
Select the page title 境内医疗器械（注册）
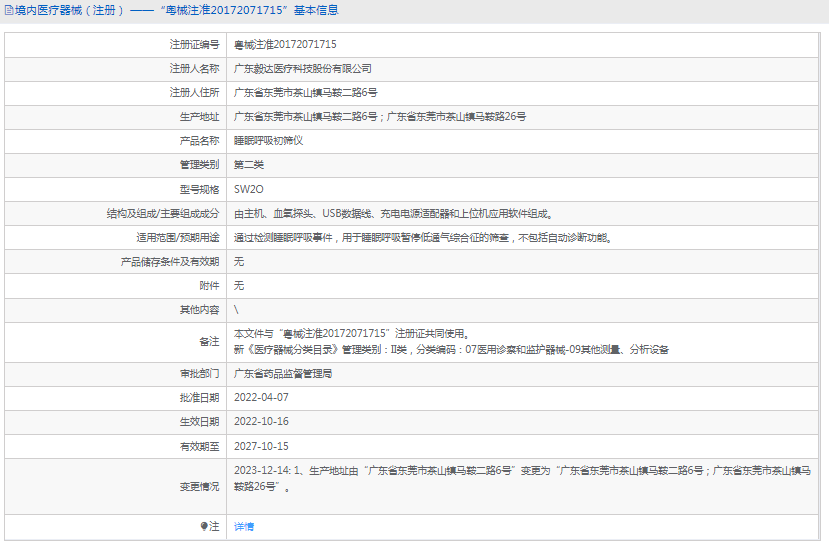70,10
